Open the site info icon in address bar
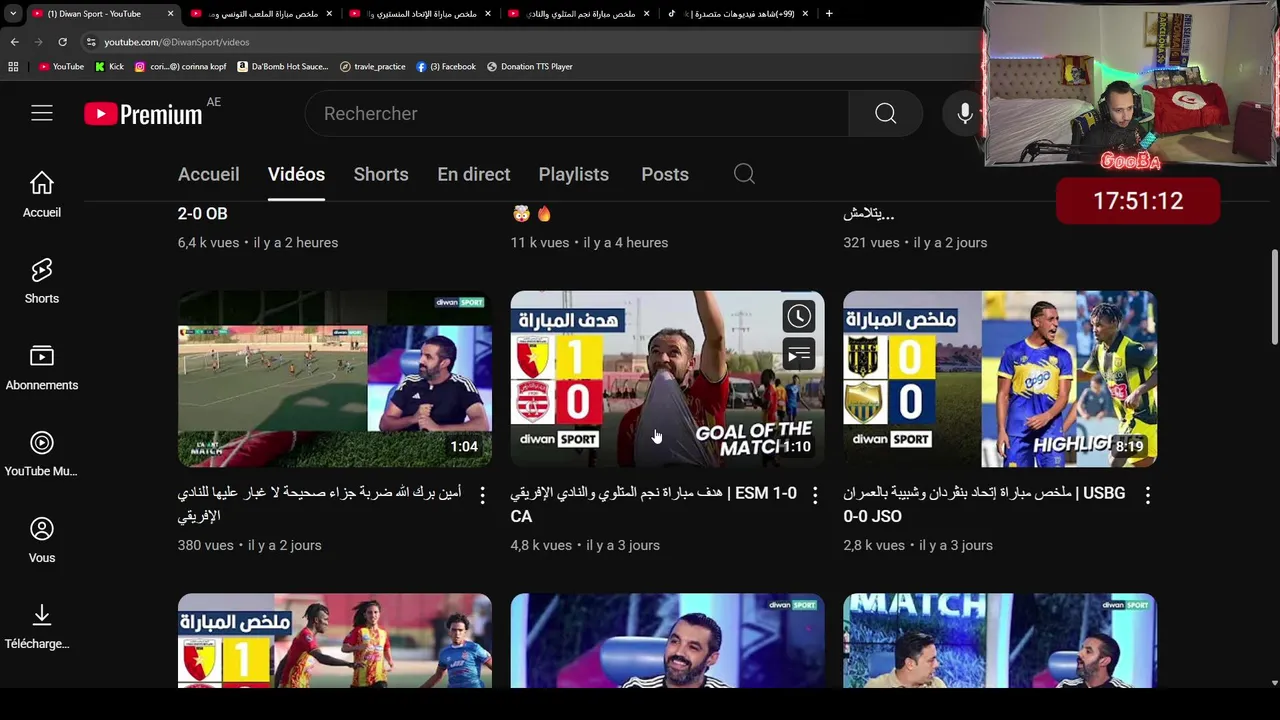Screen dimensions: 1280x720 pos(91,42)
